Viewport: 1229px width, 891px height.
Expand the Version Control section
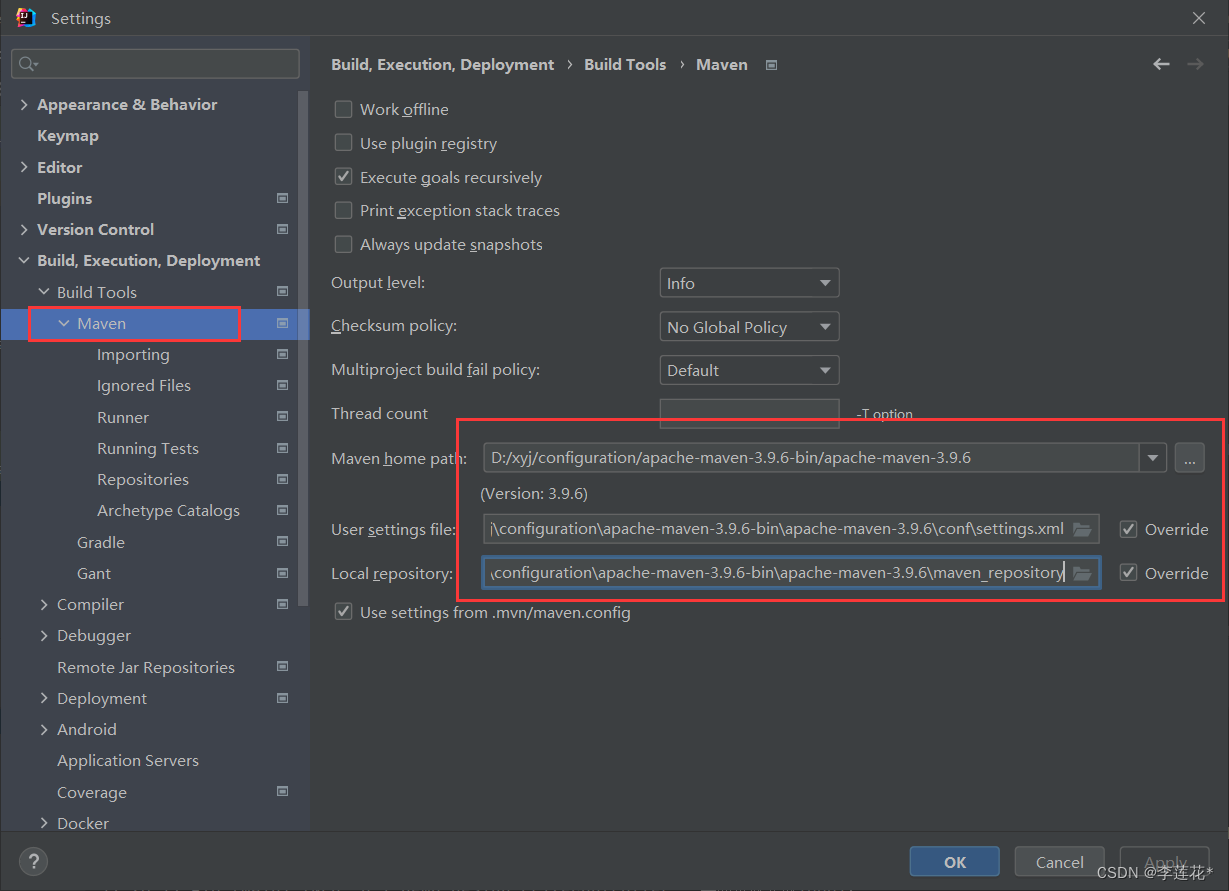[x=24, y=229]
